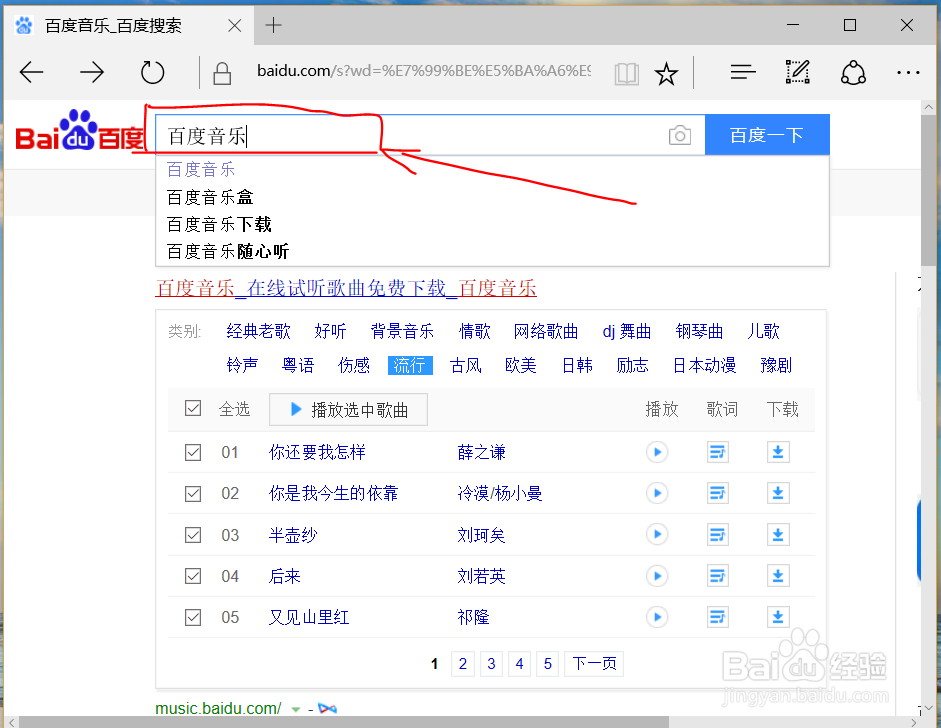Go to results page 2
Viewport: 941px width, 728px height.
coord(463,664)
